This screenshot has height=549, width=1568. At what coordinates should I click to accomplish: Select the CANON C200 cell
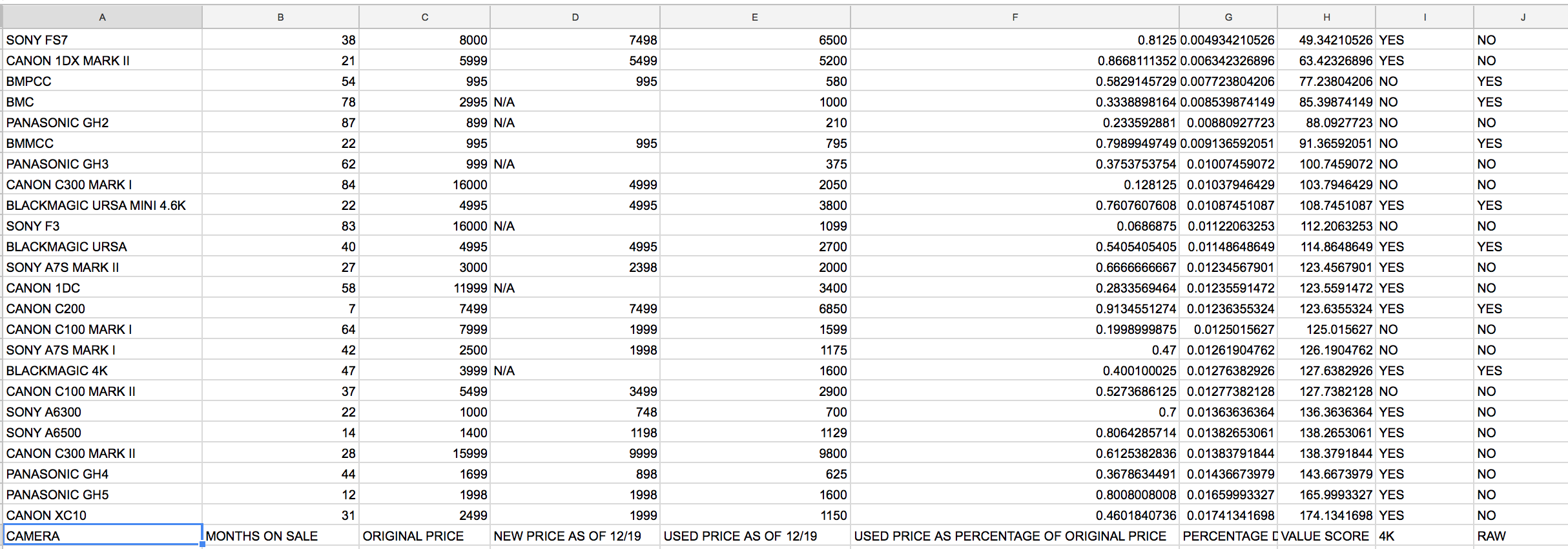(102, 309)
